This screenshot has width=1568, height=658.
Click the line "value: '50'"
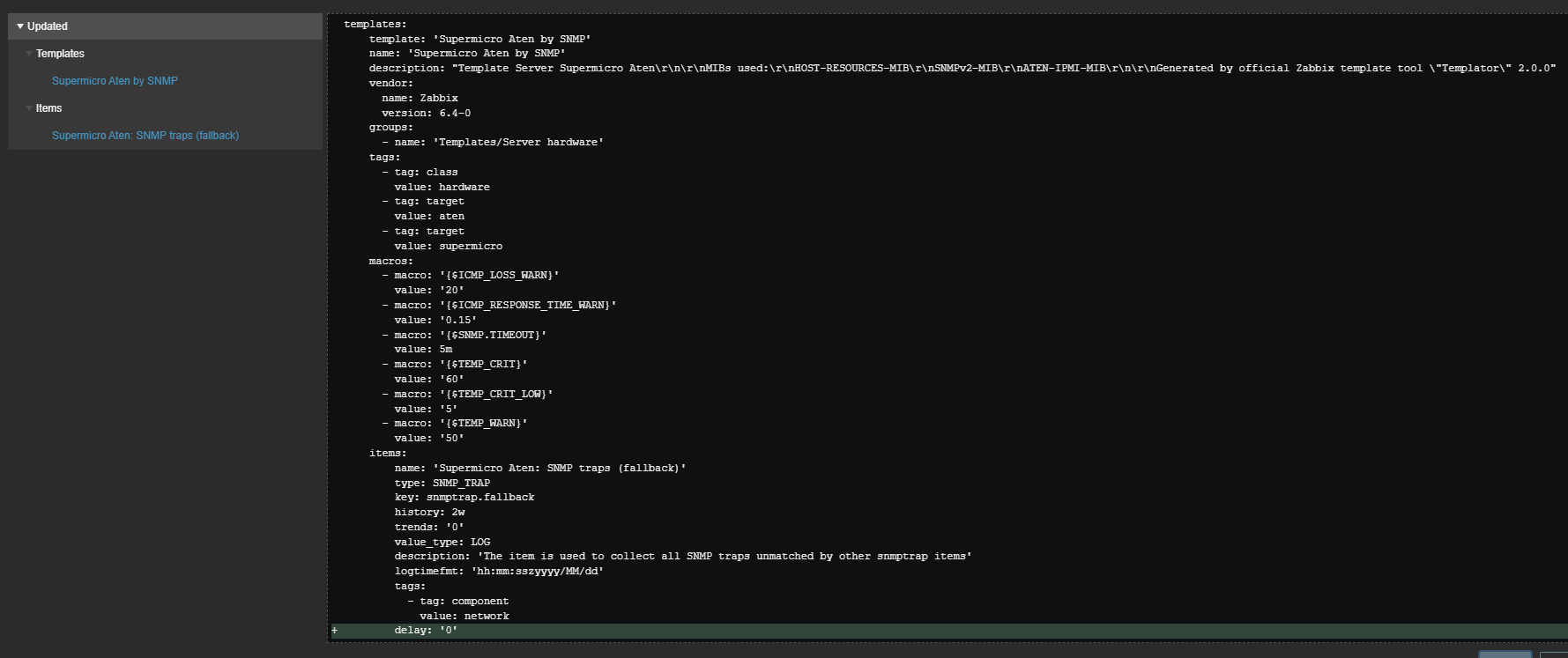click(429, 438)
